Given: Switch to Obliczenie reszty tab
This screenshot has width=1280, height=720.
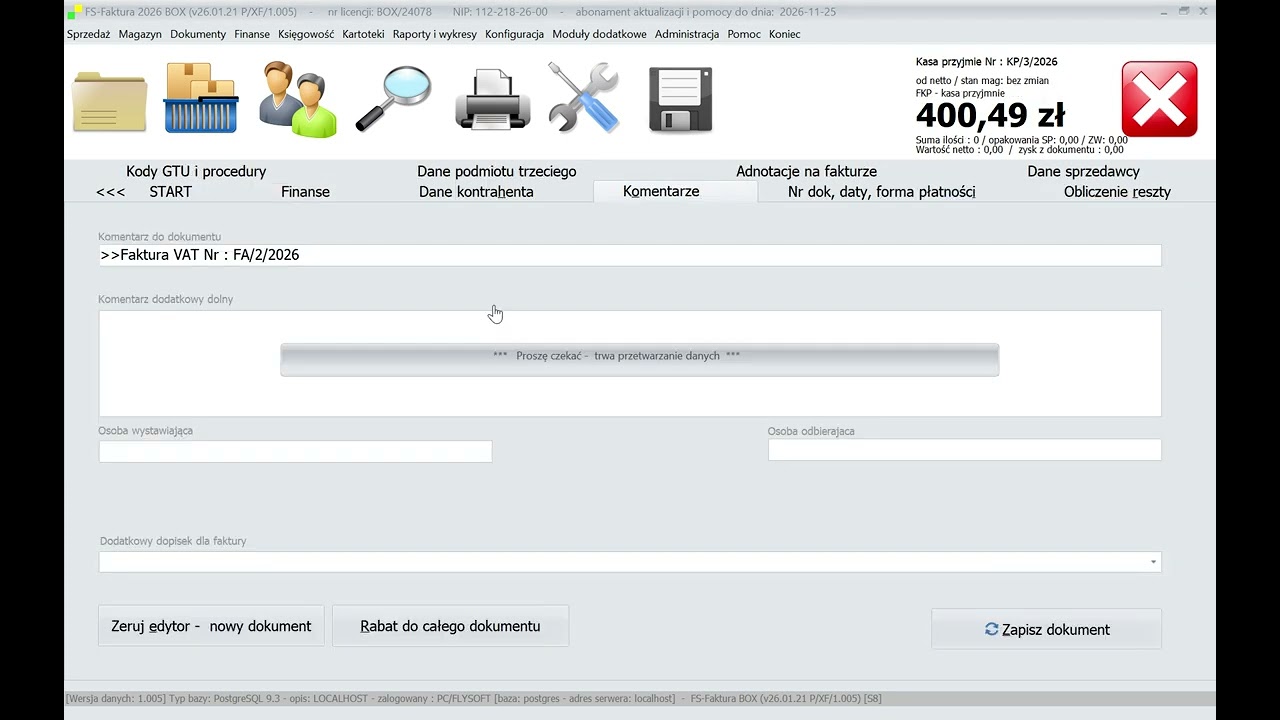Looking at the screenshot, I should 1117,191.
